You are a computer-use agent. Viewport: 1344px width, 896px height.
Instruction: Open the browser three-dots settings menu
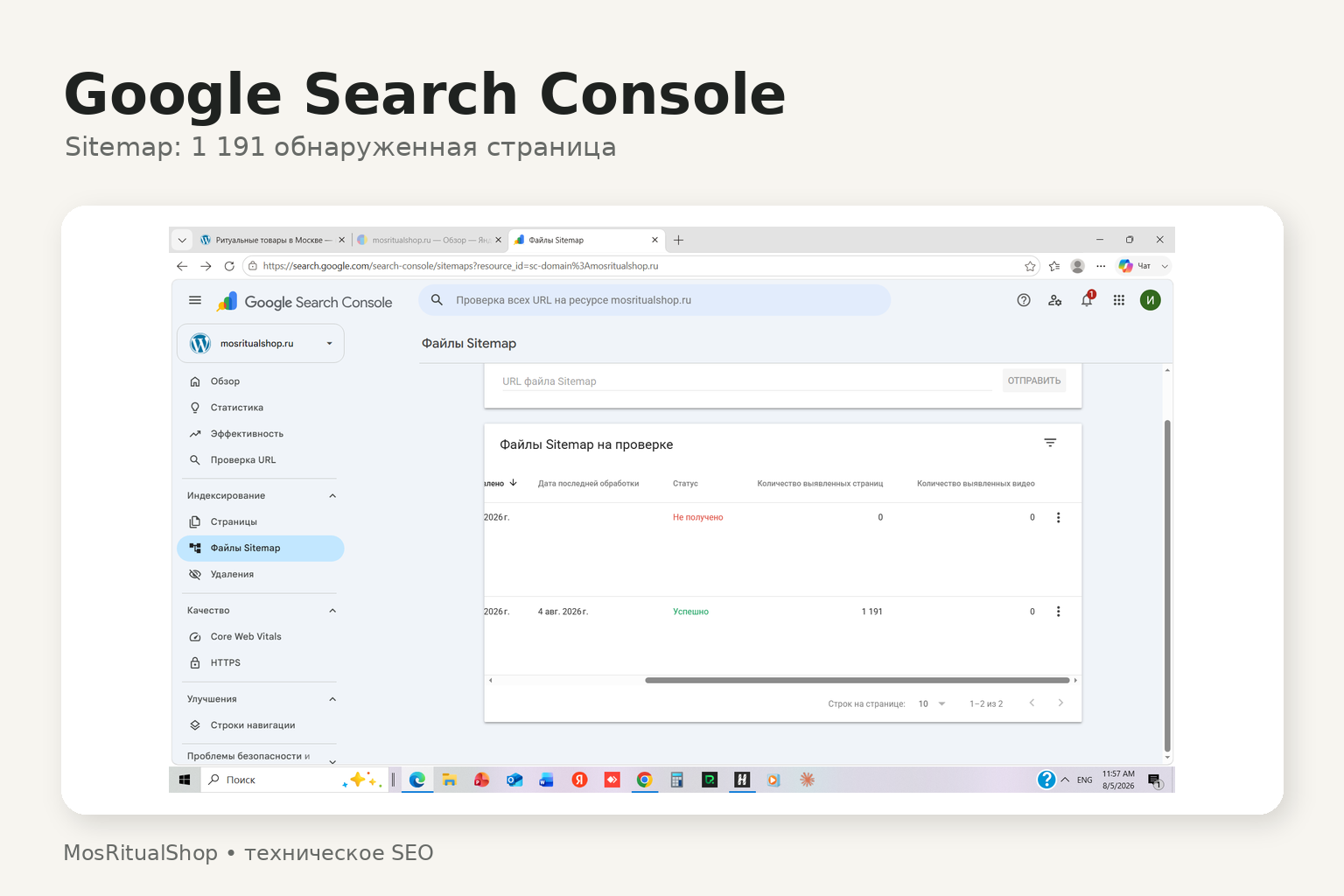pyautogui.click(x=1101, y=266)
